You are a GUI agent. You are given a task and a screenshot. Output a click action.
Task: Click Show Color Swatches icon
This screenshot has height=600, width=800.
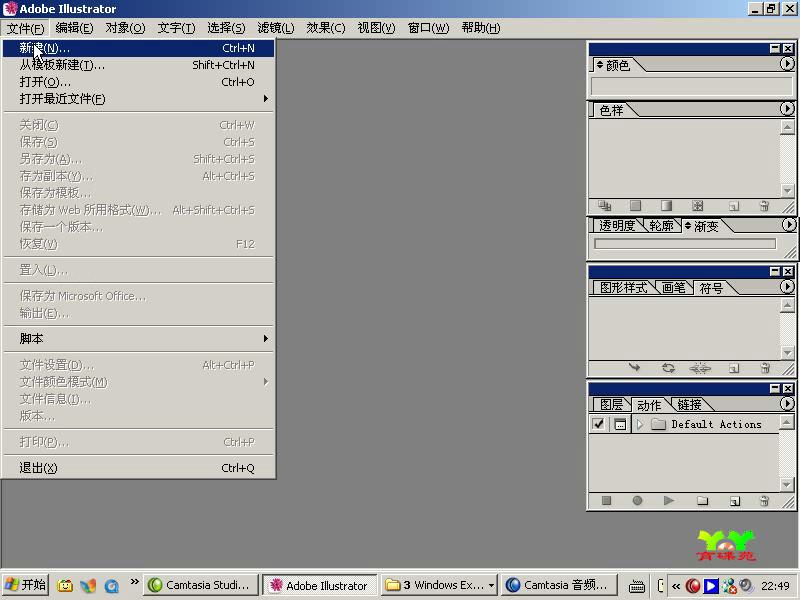click(635, 206)
